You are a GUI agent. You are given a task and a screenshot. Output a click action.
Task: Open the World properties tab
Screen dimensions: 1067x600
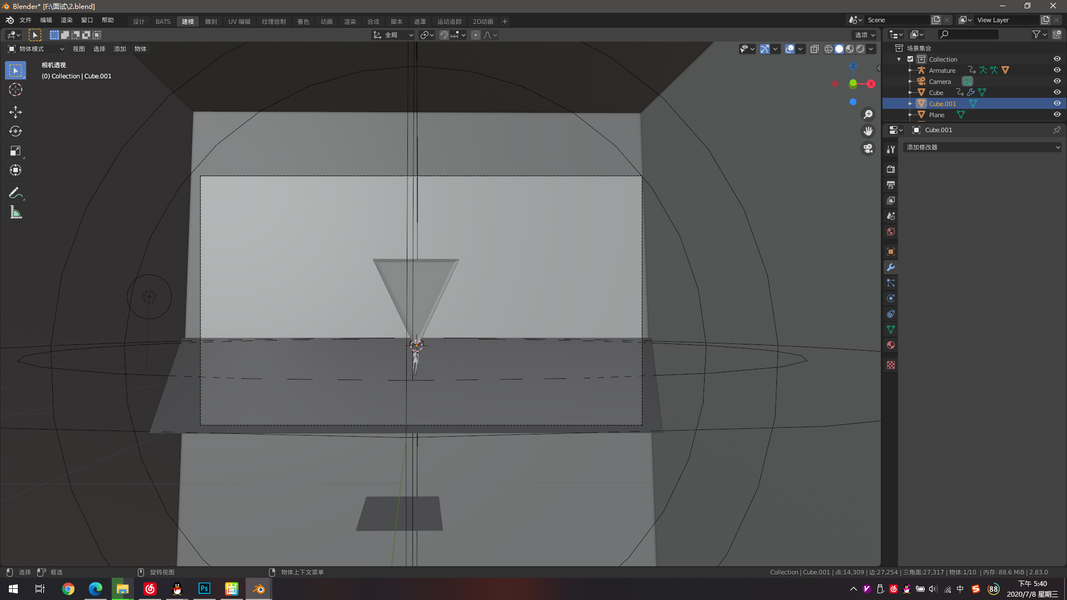[891, 231]
